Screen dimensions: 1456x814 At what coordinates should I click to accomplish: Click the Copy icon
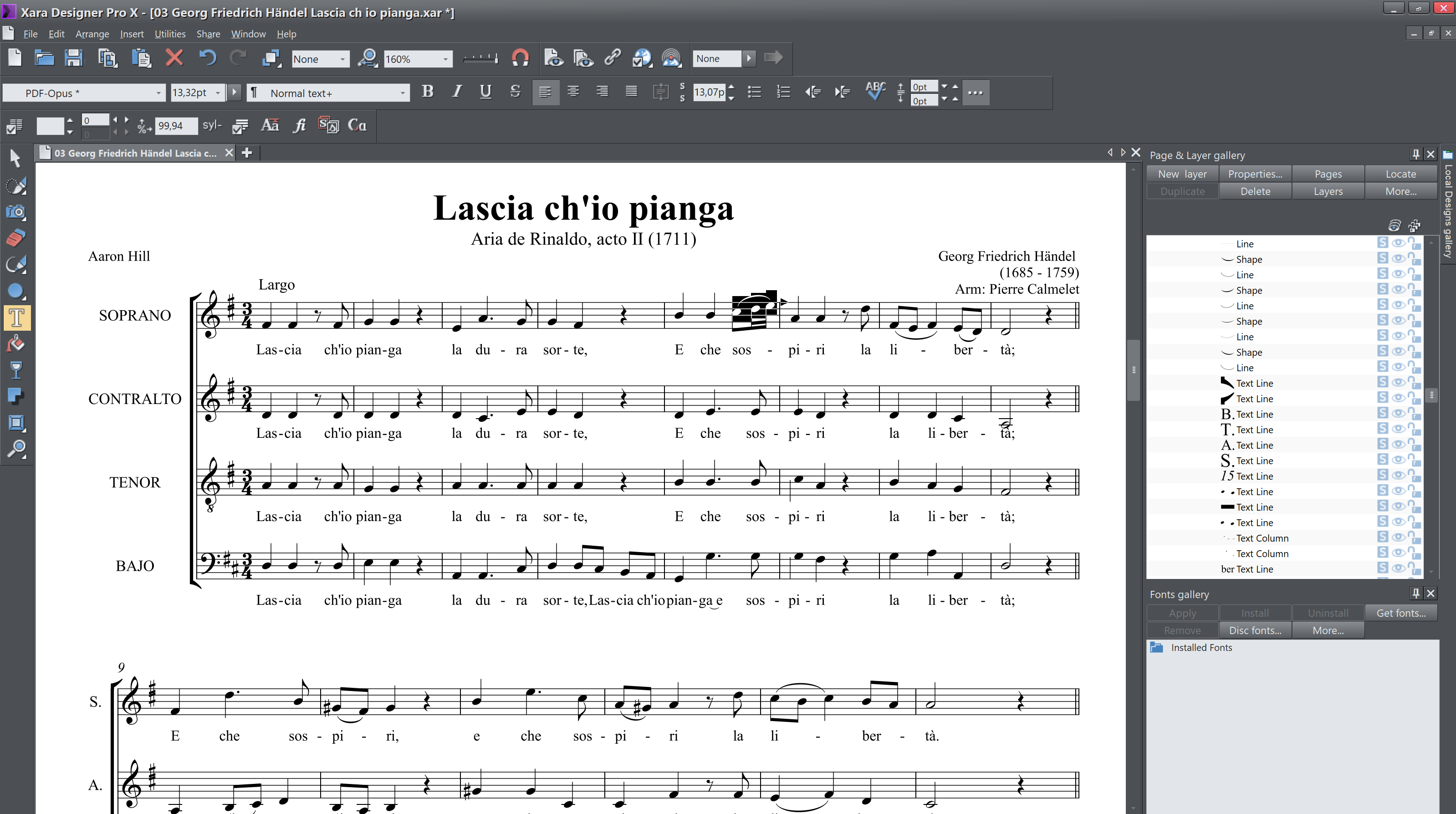[x=107, y=58]
